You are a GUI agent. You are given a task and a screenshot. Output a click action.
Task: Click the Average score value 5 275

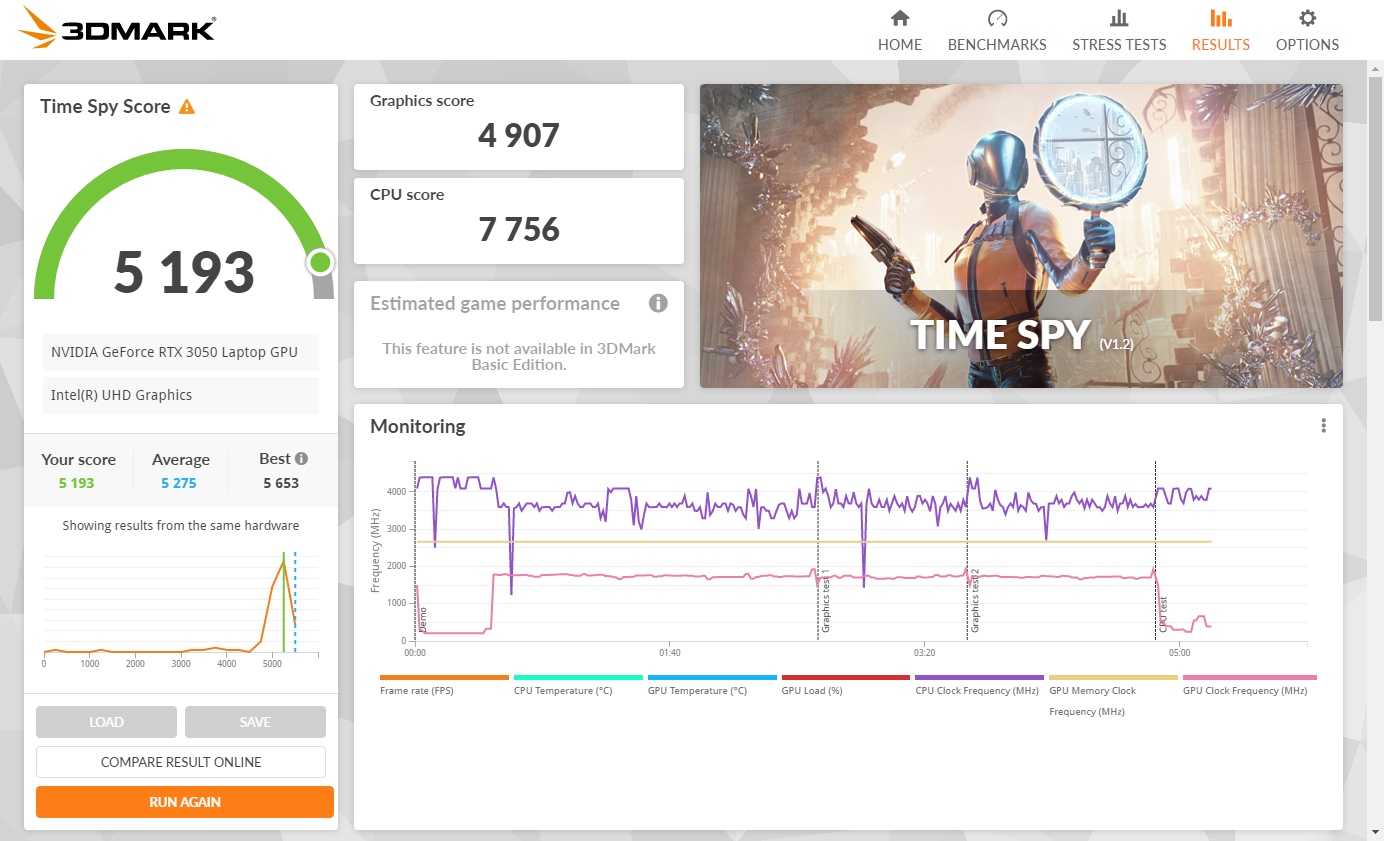coord(179,483)
